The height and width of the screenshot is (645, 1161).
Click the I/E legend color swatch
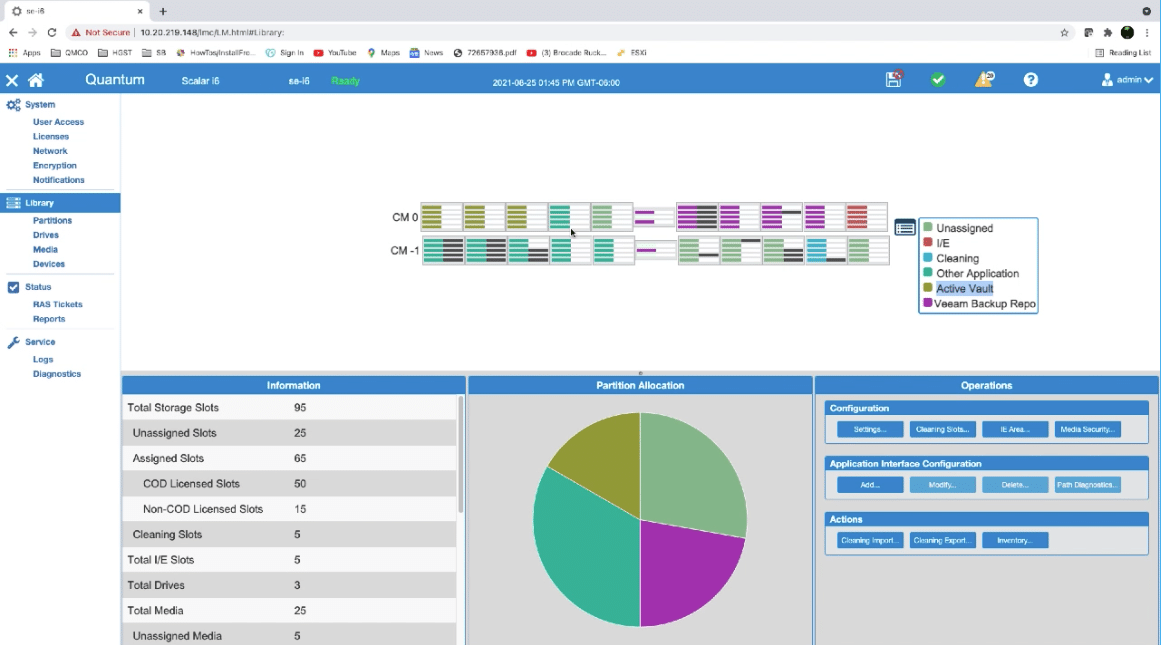click(x=928, y=242)
